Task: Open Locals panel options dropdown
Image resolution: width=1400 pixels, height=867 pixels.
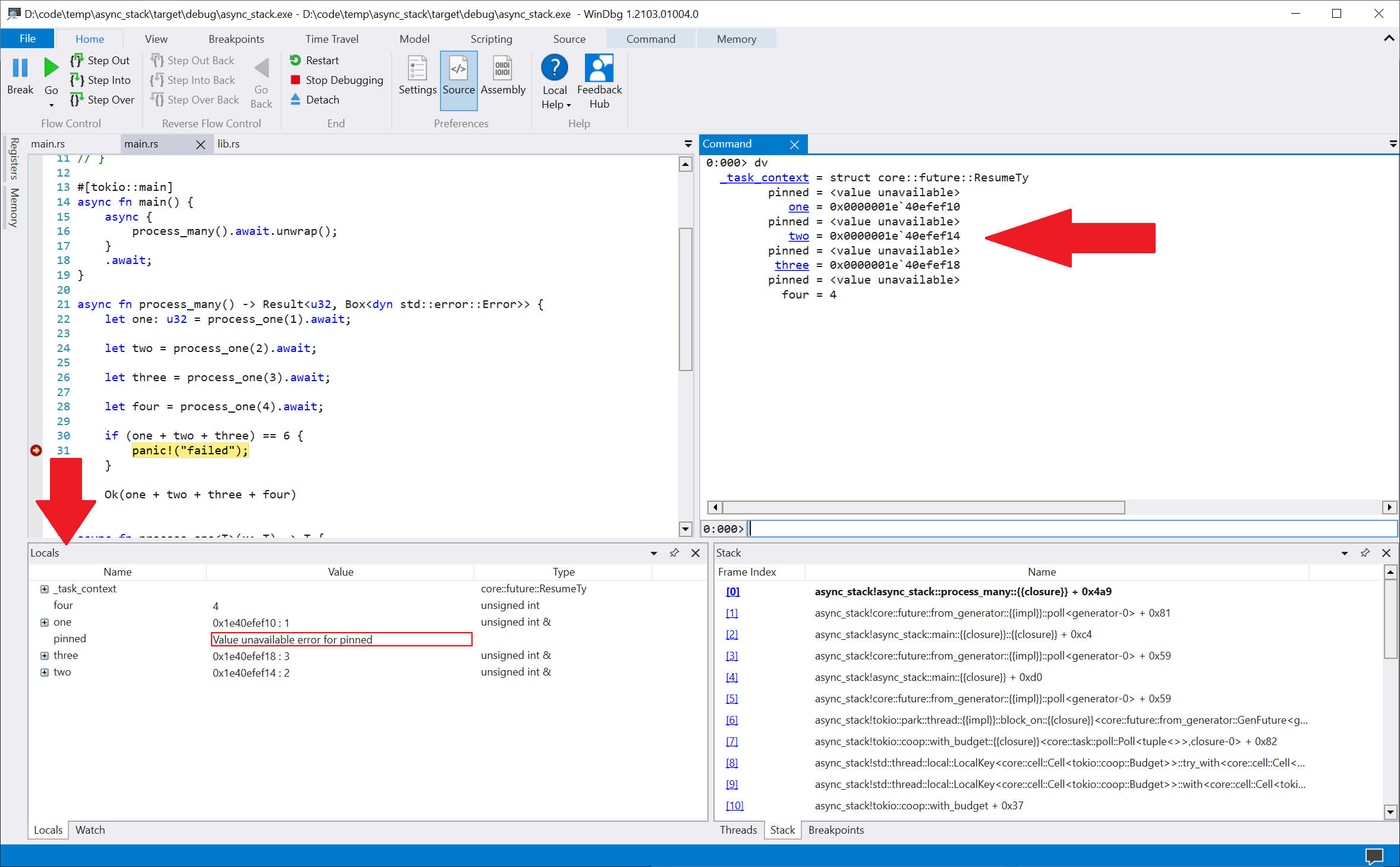Action: (x=653, y=553)
